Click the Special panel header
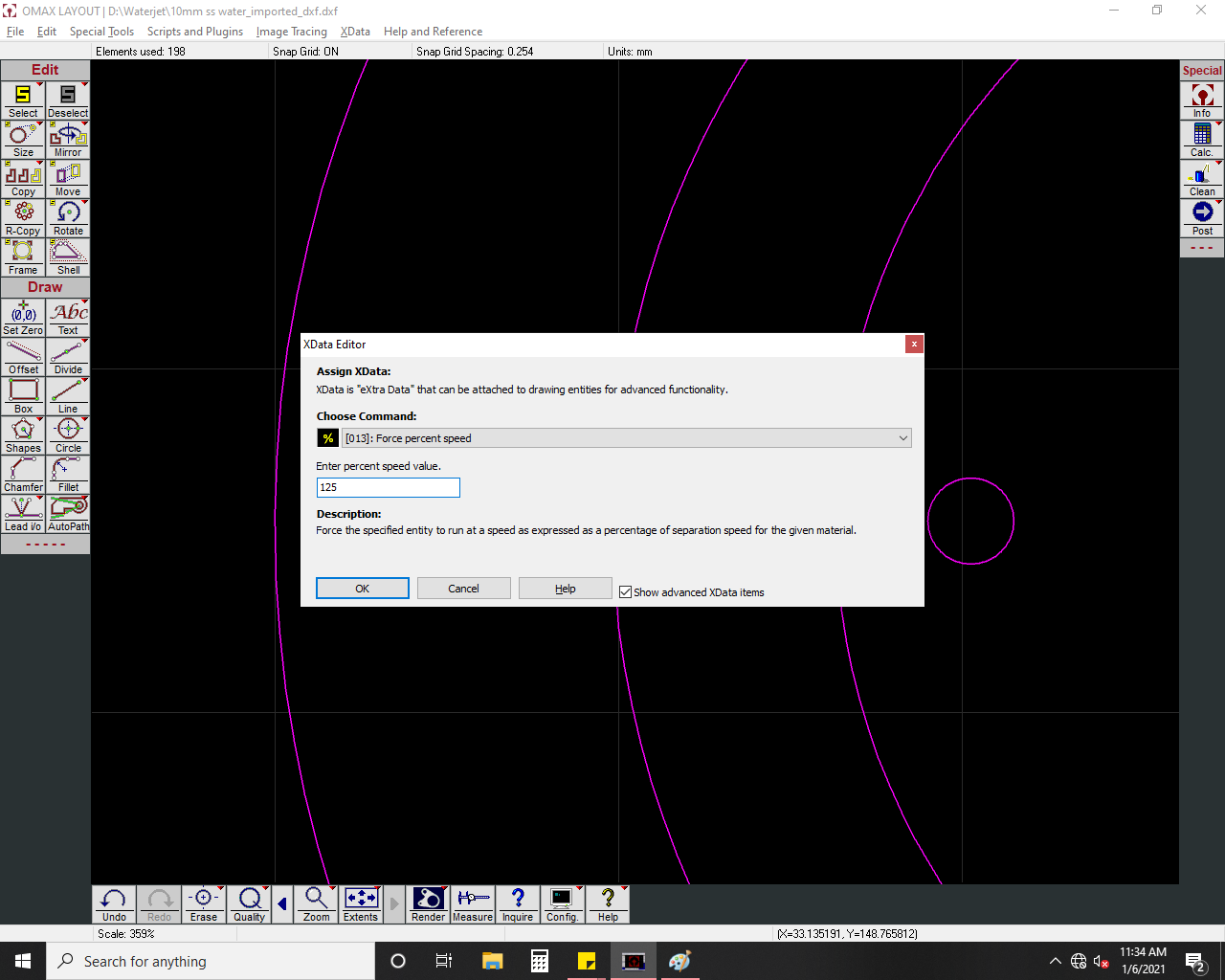The width and height of the screenshot is (1225, 980). [x=1202, y=70]
